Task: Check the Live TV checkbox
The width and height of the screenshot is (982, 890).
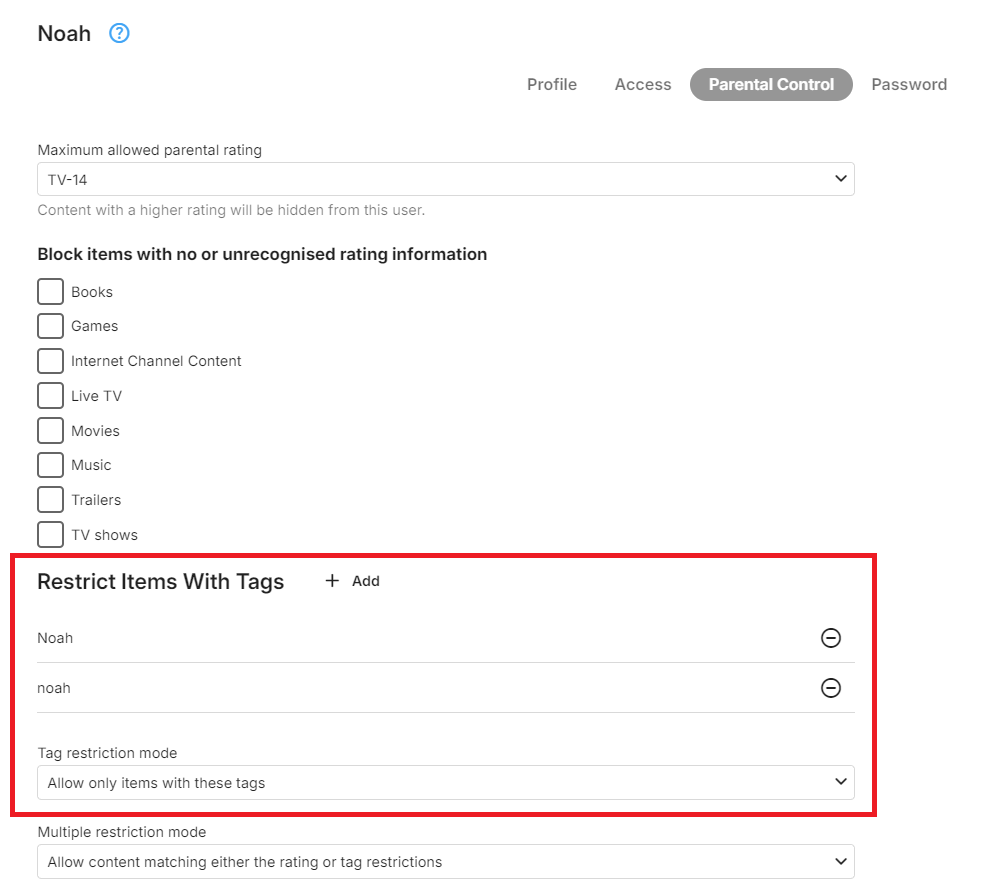Action: coord(51,396)
